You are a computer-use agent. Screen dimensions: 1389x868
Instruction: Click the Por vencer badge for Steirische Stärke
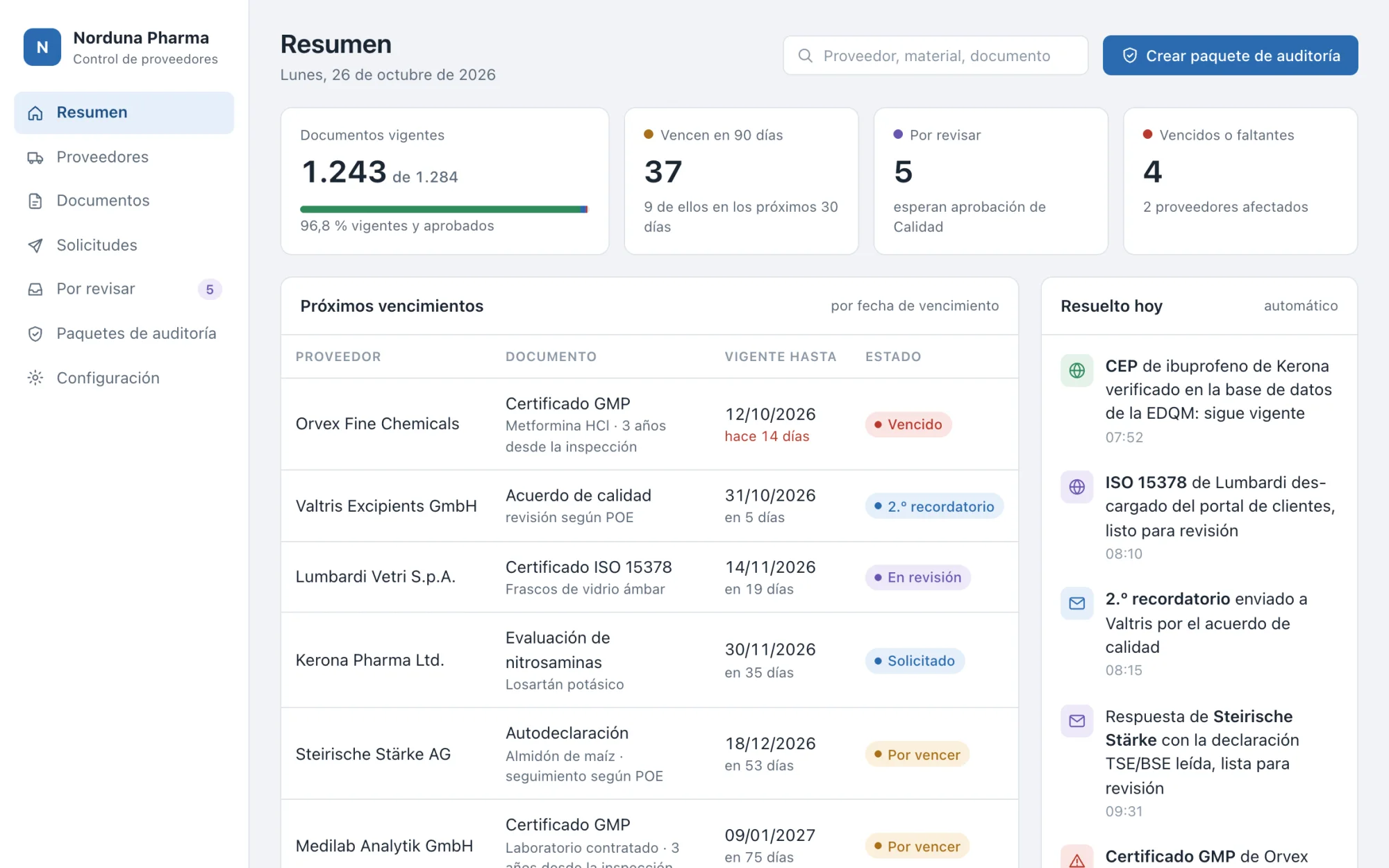coord(917,754)
